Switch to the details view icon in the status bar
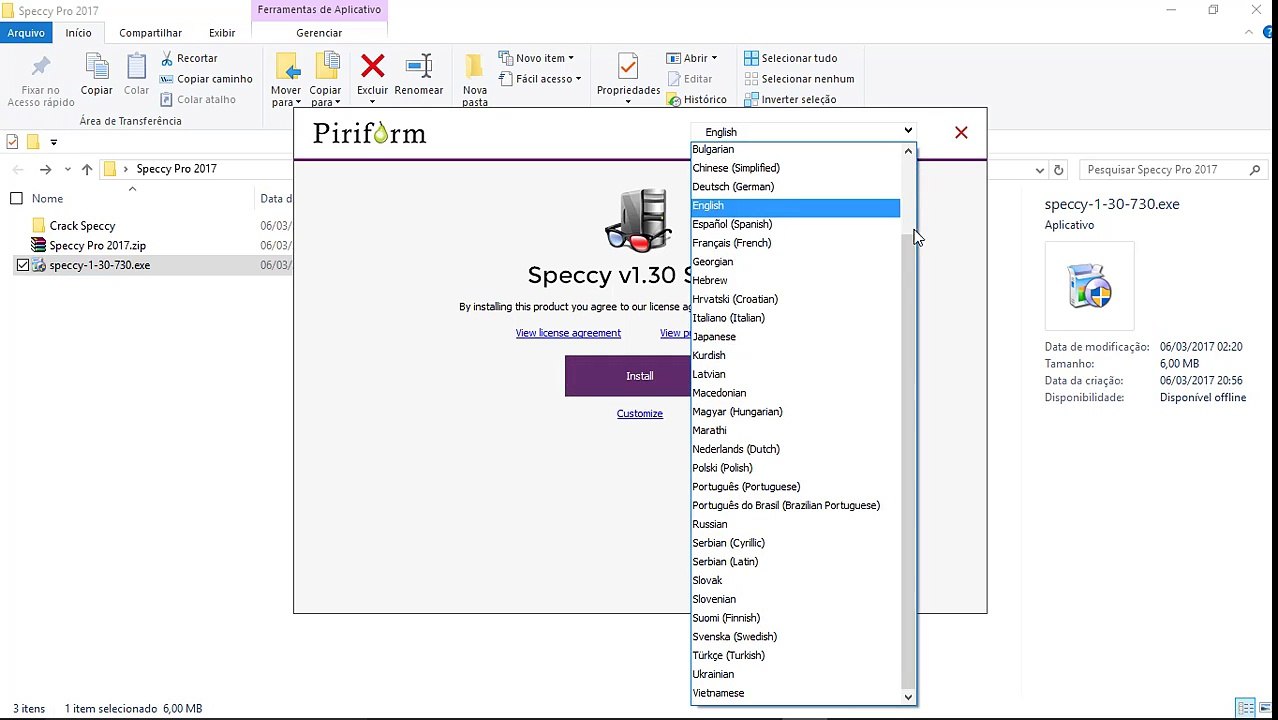The width and height of the screenshot is (1278, 720). (1245, 708)
